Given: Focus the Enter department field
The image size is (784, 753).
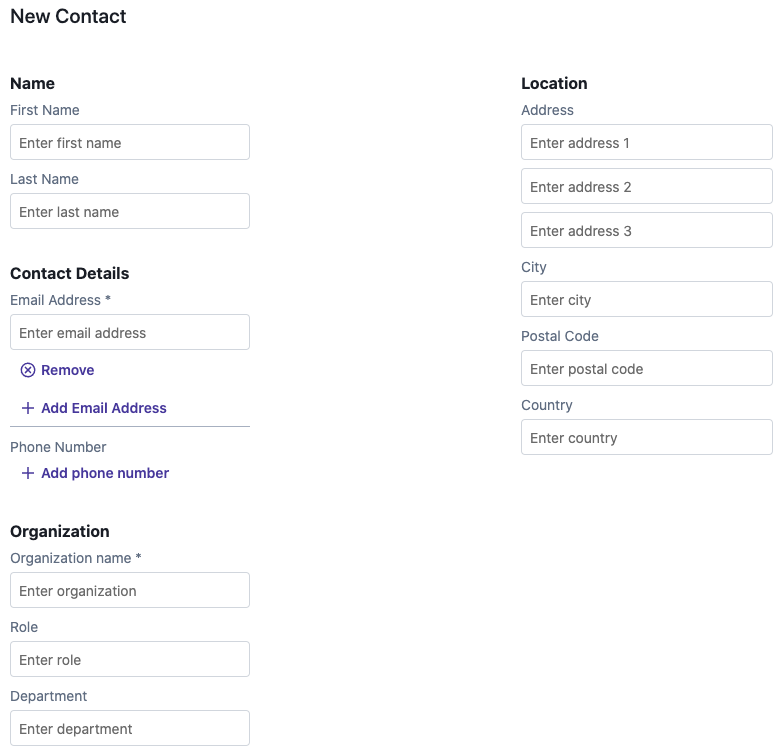Looking at the screenshot, I should tap(130, 728).
